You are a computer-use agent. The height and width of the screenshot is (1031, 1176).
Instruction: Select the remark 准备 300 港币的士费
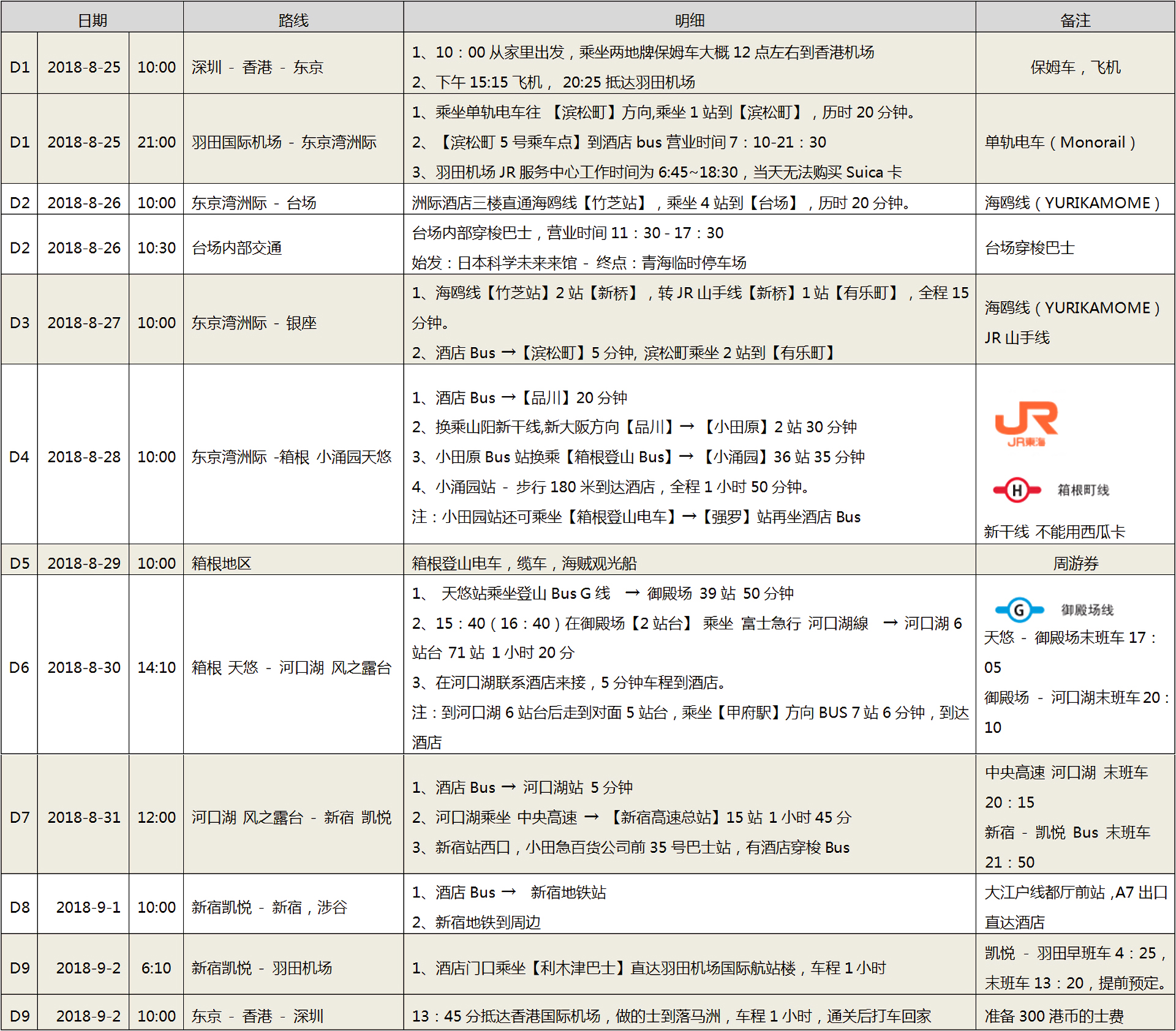1054,1016
